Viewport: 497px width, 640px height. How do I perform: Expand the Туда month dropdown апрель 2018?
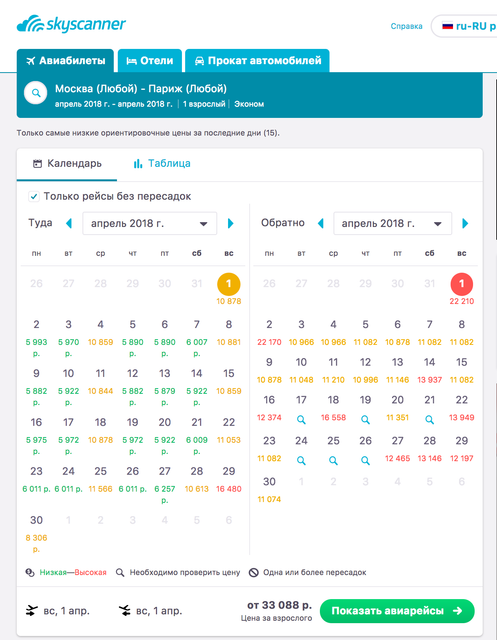coord(150,223)
